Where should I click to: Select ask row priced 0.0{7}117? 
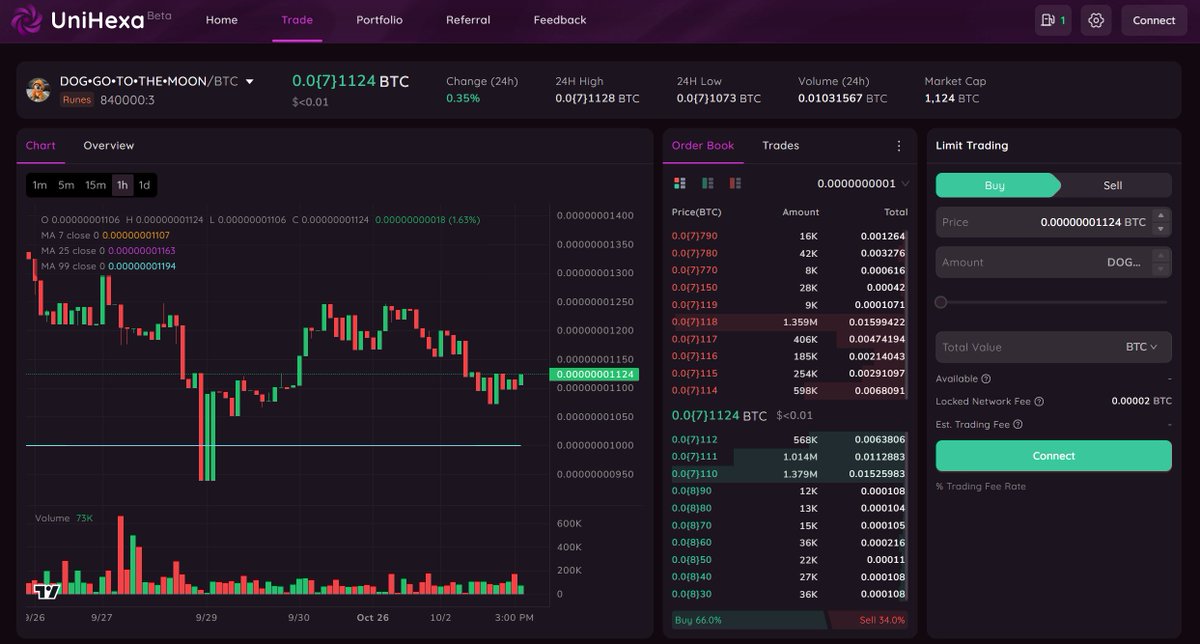(789, 339)
